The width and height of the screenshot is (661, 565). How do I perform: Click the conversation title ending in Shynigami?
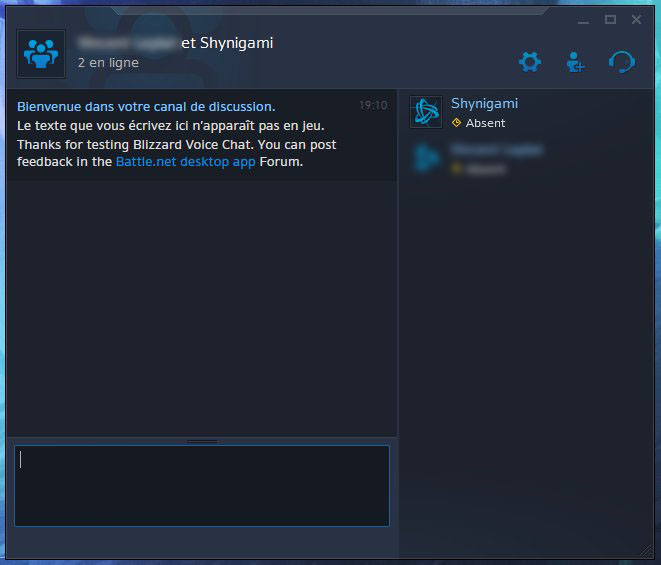point(175,43)
